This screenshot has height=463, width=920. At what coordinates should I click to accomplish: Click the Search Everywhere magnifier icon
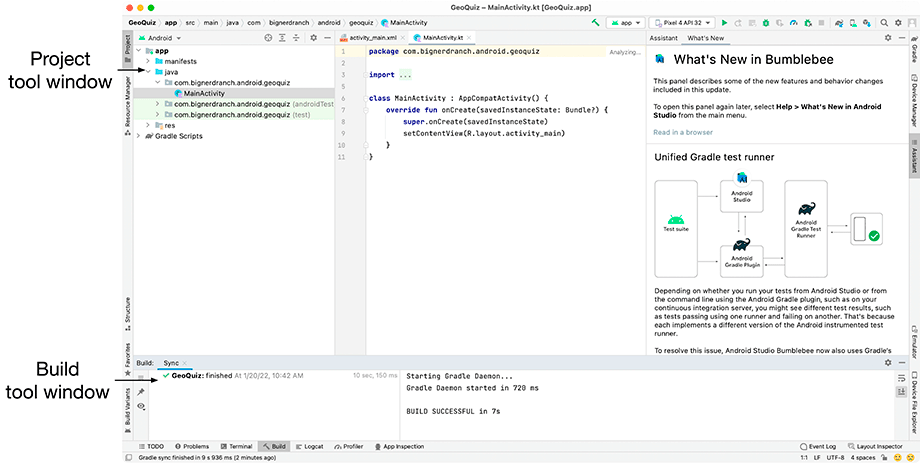884,23
